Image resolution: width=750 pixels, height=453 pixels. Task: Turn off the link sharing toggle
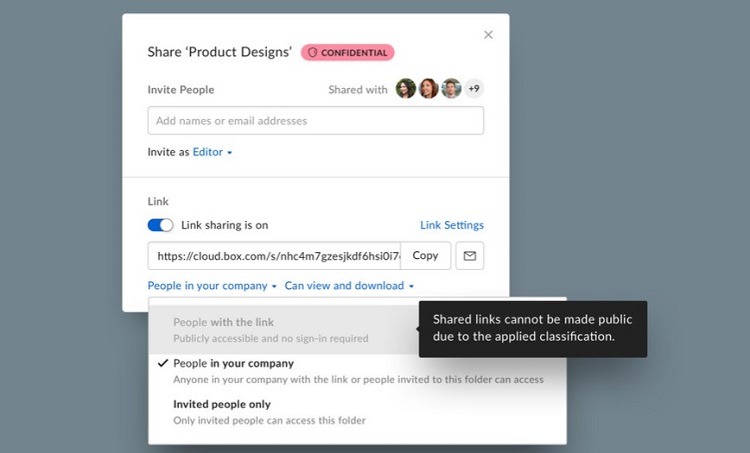160,225
